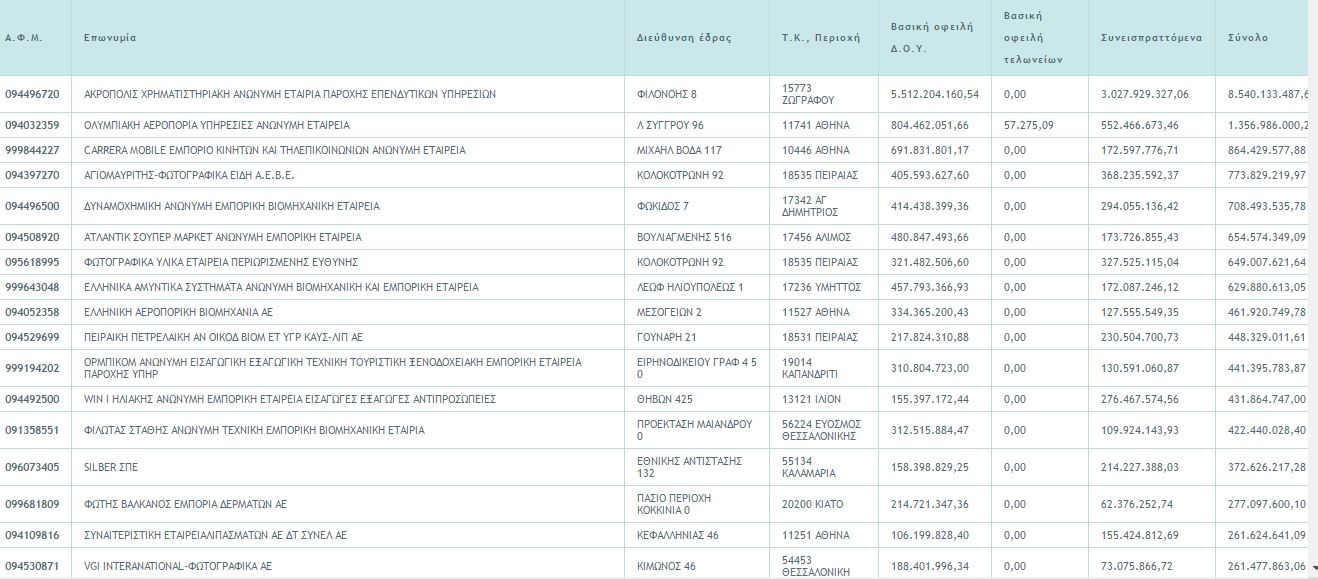The width and height of the screenshot is (1318, 579).
Task: Click the Συνεισπραττόμενα column header
Action: [1151, 38]
